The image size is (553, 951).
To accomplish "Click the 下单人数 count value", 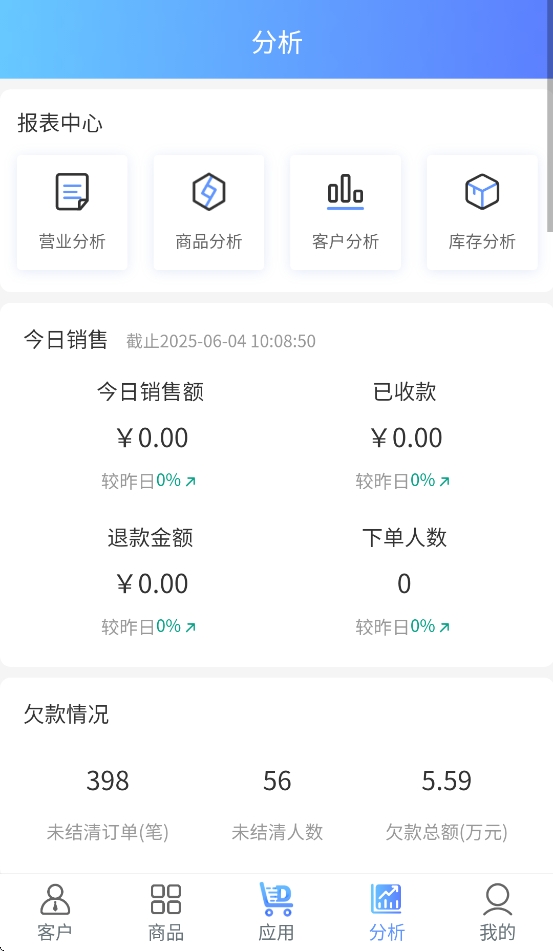I will tap(404, 584).
